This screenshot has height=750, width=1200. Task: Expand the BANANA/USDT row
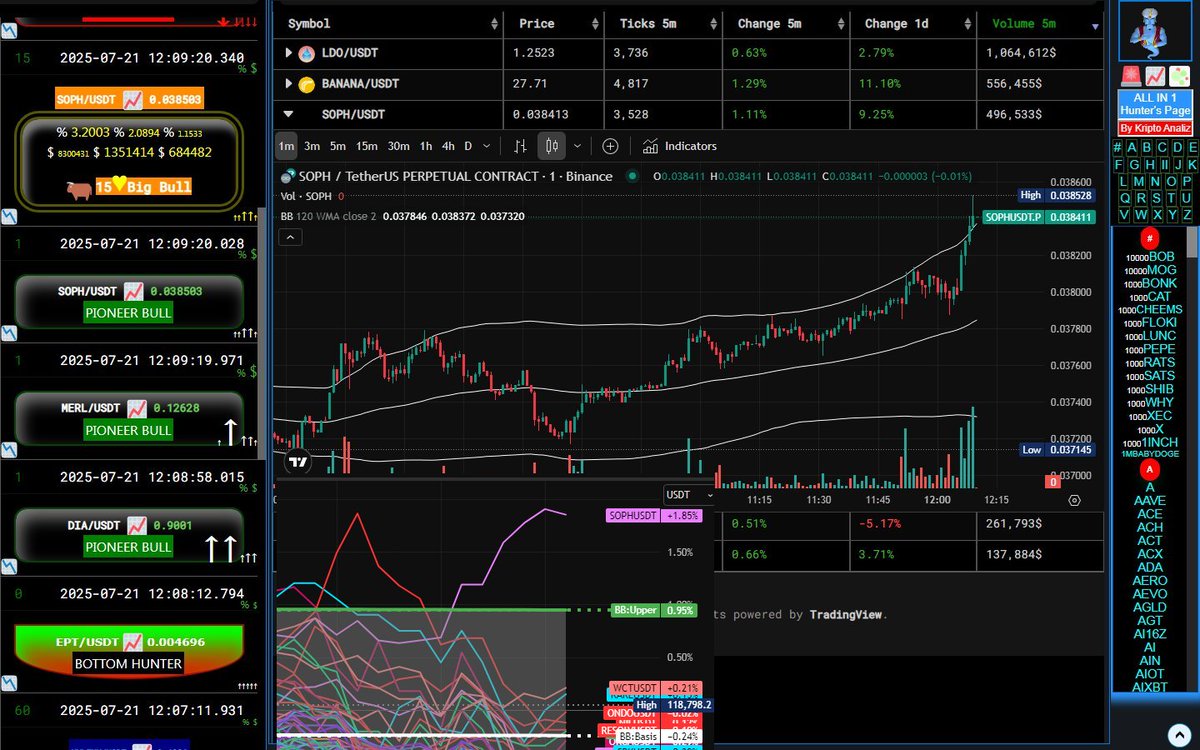[x=290, y=84]
